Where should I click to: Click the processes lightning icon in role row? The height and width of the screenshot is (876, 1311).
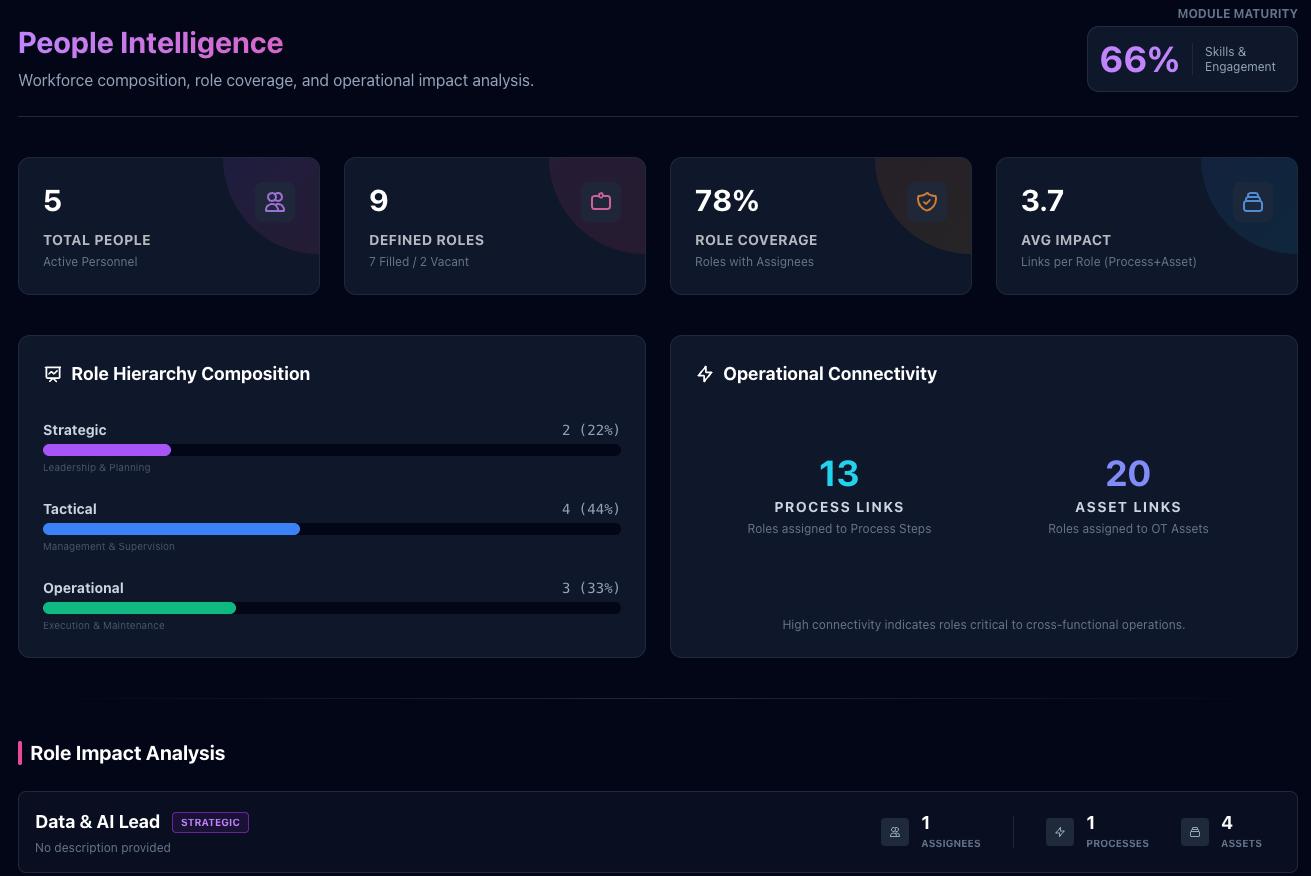[1060, 832]
